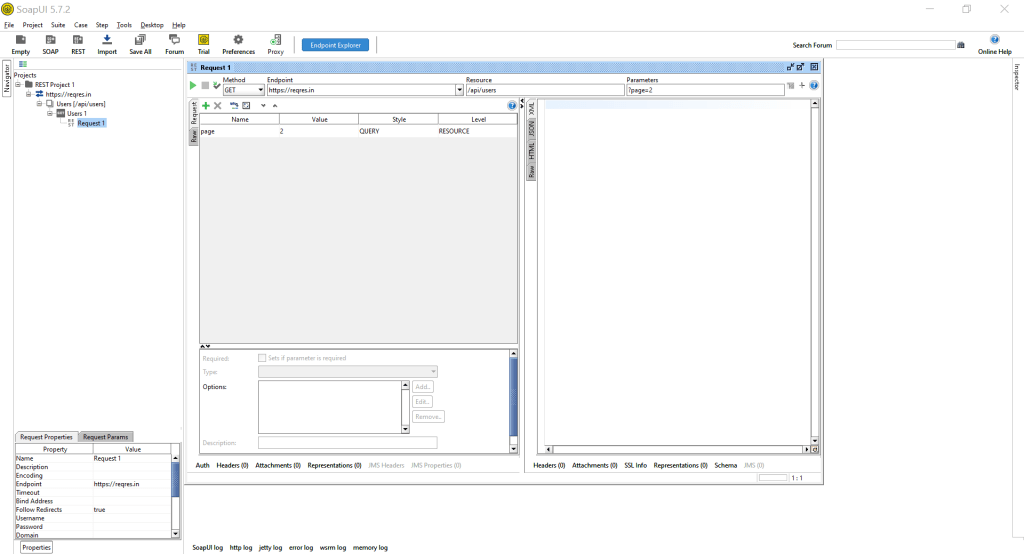Open the http log link

click(x=241, y=548)
